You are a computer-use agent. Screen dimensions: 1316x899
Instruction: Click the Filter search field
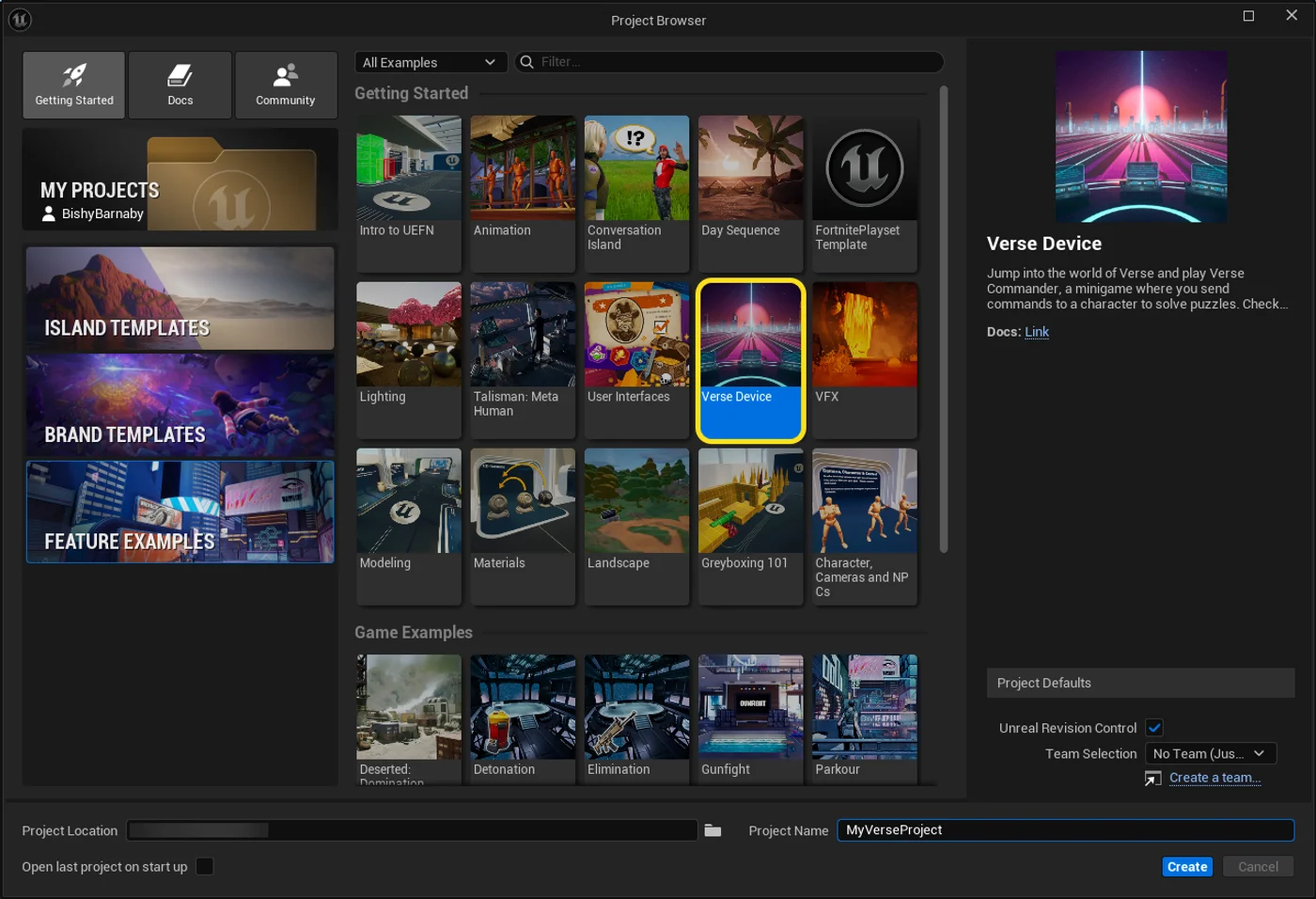tap(728, 62)
